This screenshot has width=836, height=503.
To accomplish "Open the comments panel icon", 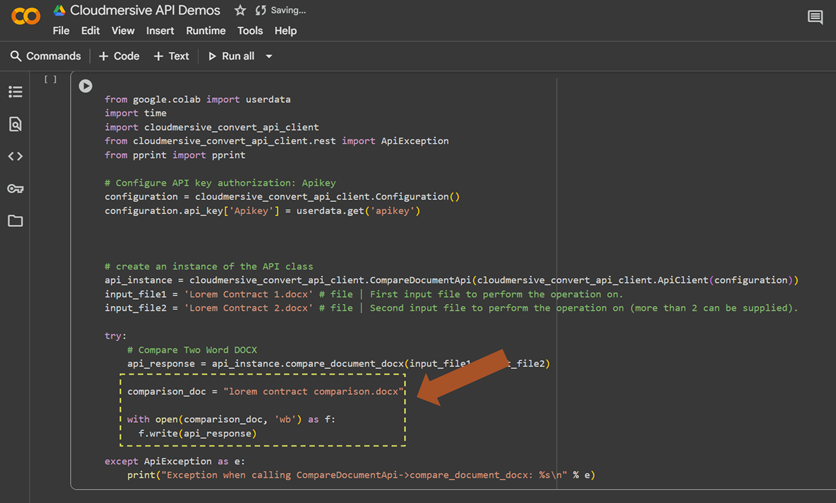I will [815, 17].
